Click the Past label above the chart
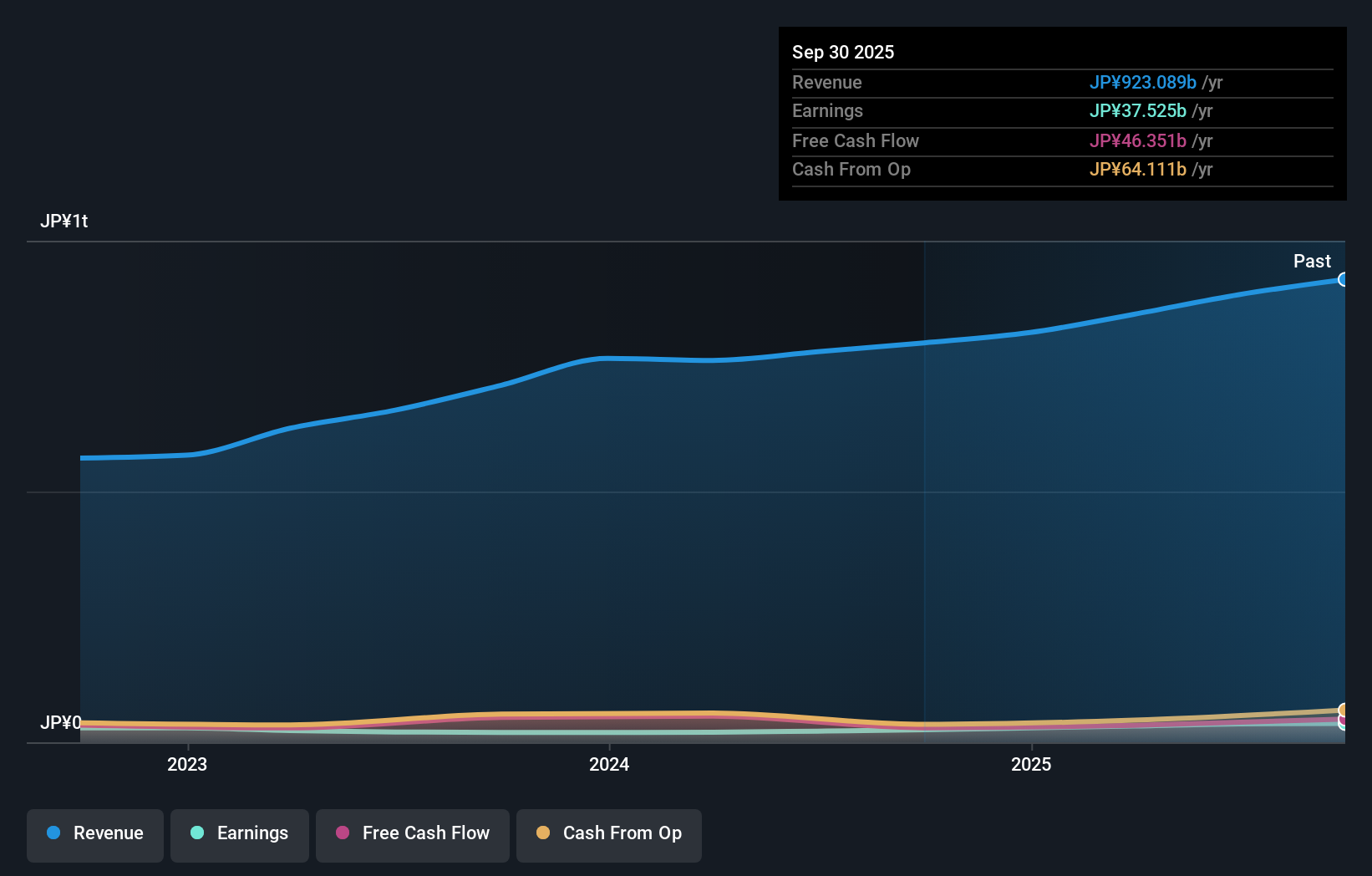 tap(1312, 262)
